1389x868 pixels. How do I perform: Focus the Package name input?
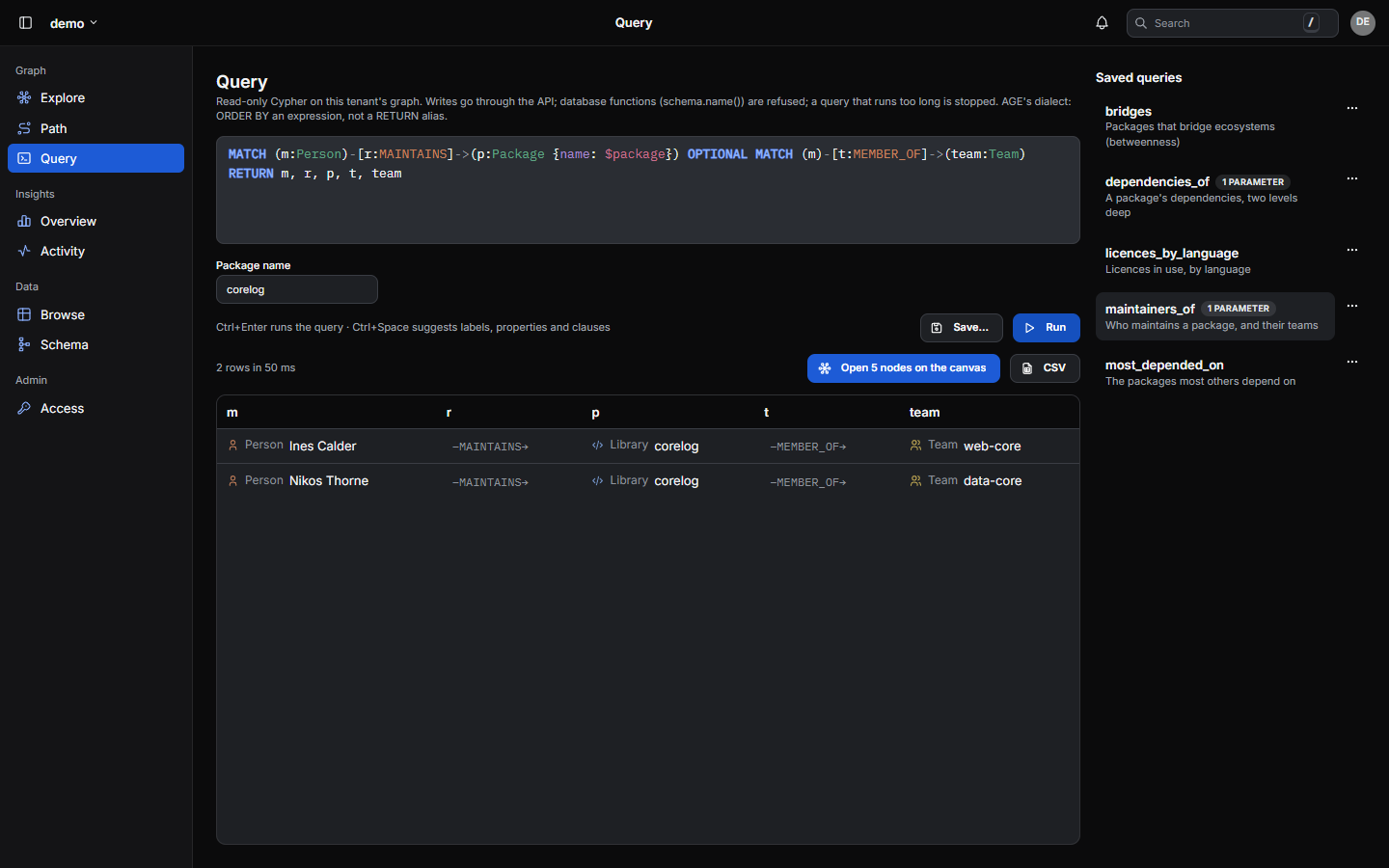pos(296,289)
